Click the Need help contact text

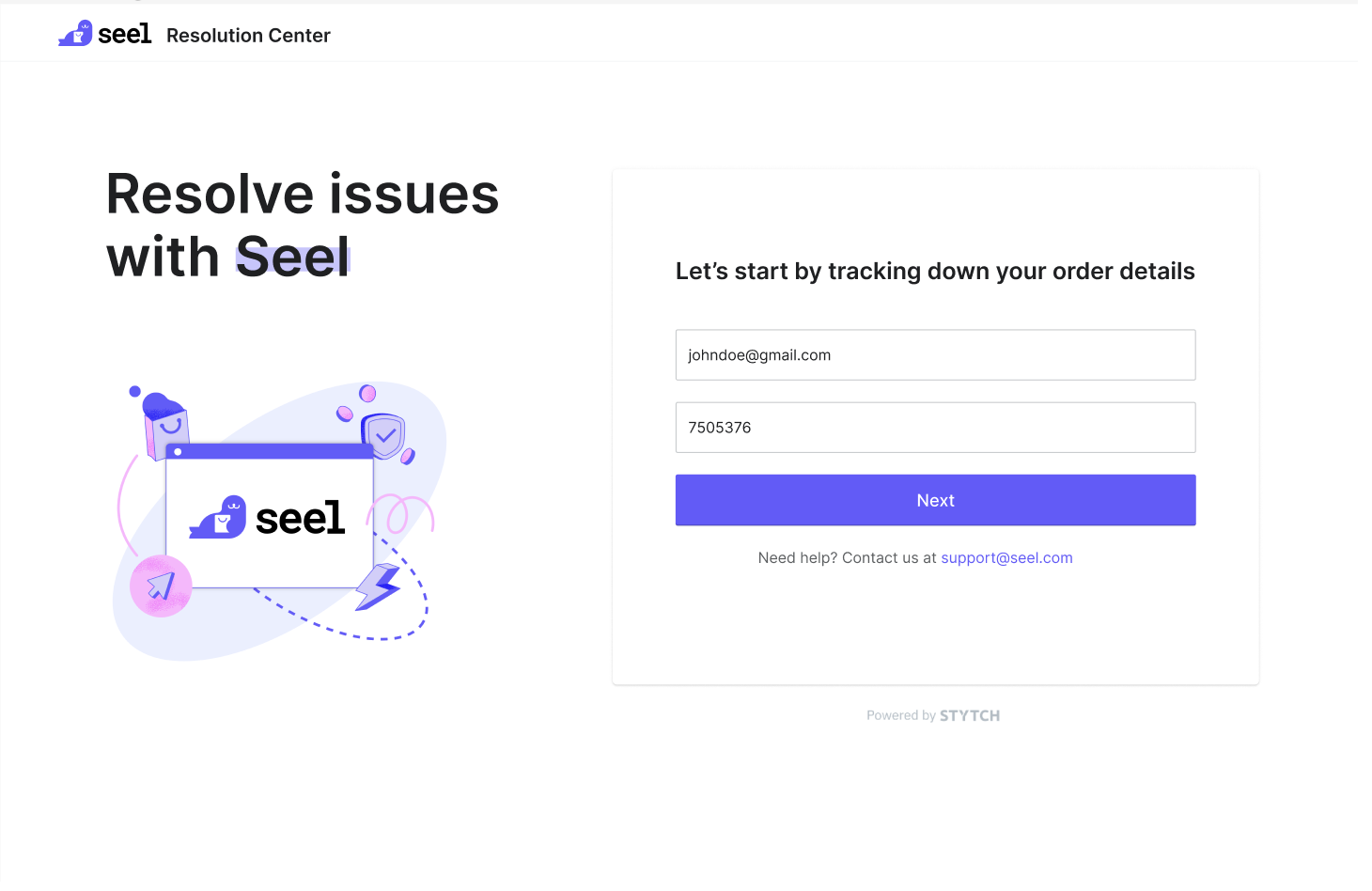pos(847,558)
